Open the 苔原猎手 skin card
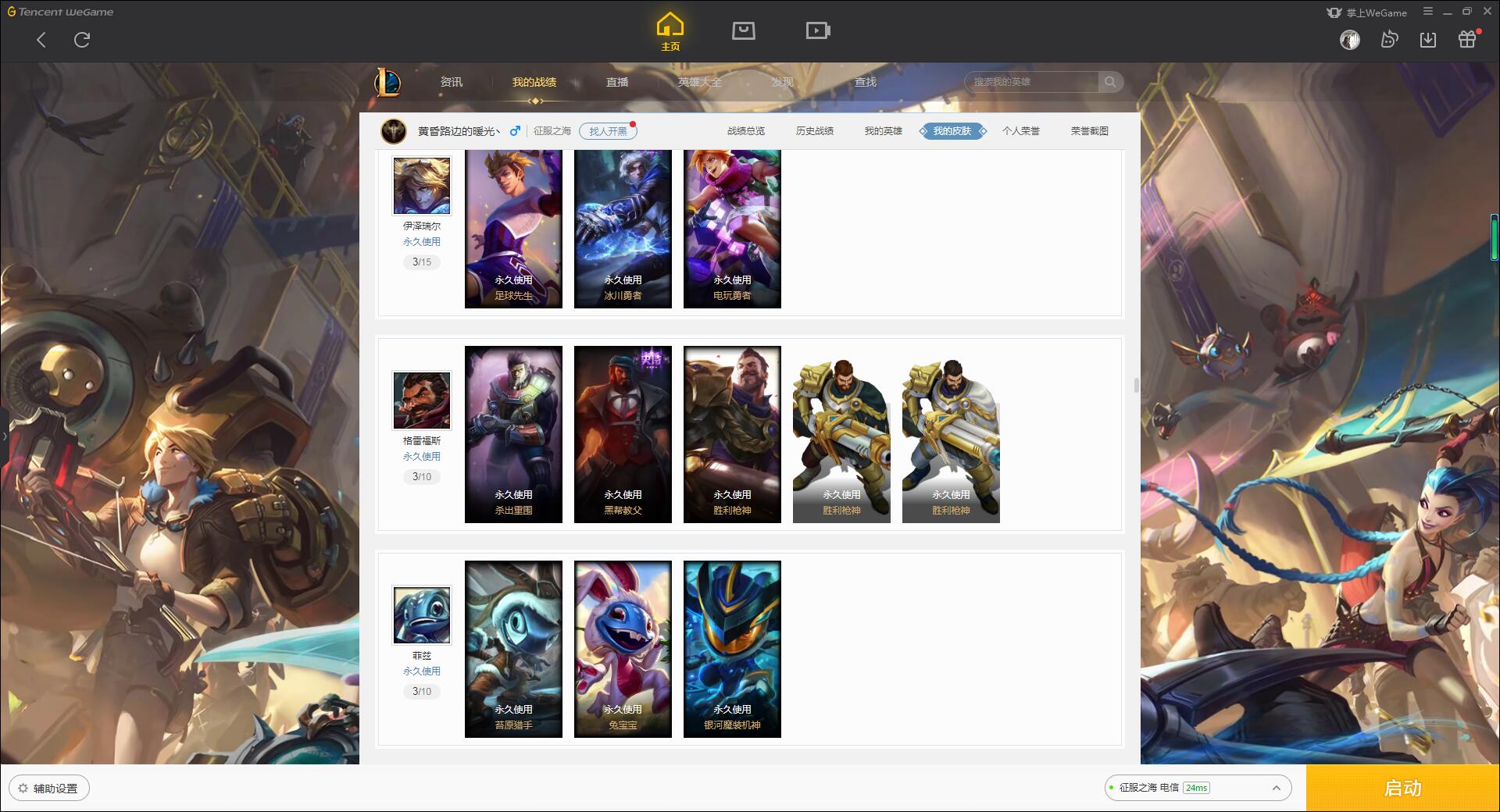 pos(513,649)
